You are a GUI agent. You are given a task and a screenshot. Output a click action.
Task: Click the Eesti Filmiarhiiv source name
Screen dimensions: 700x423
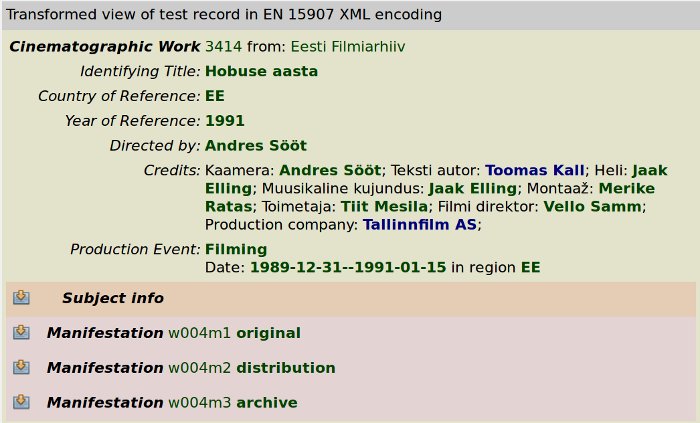pos(348,46)
